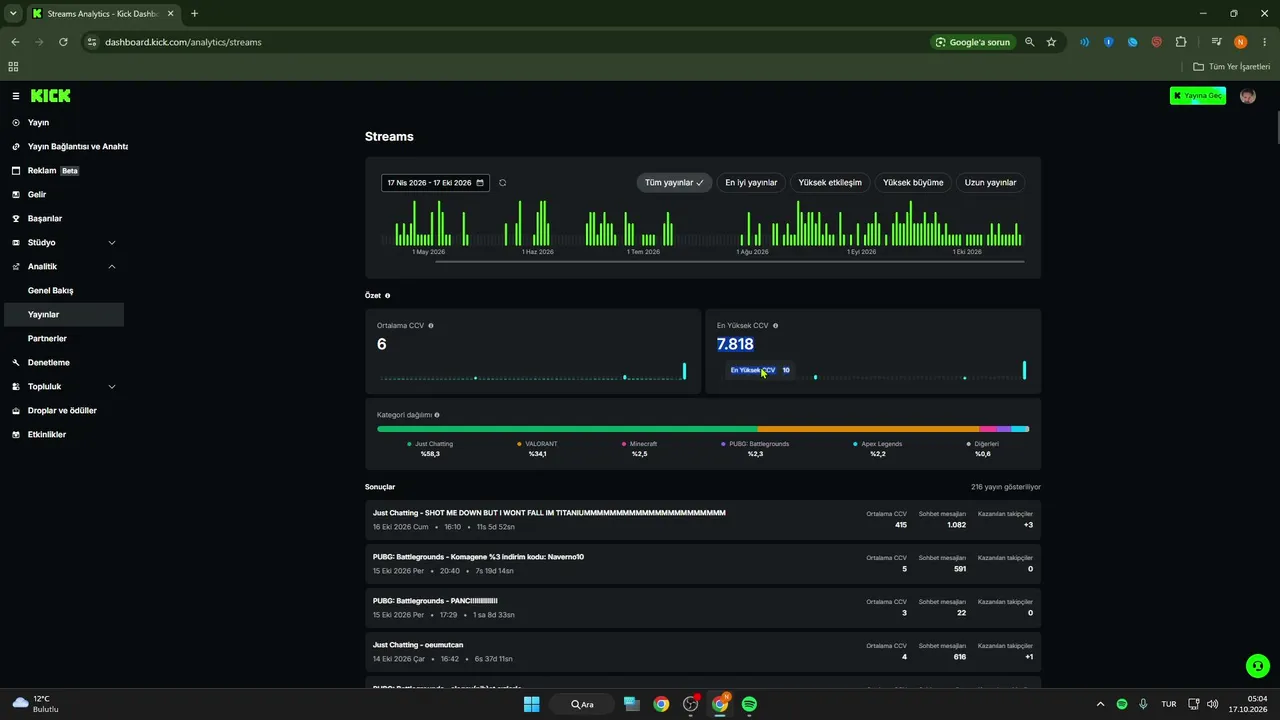This screenshot has height=720, width=1280.
Task: Reload the page with browser refresh icon
Action: point(63,42)
